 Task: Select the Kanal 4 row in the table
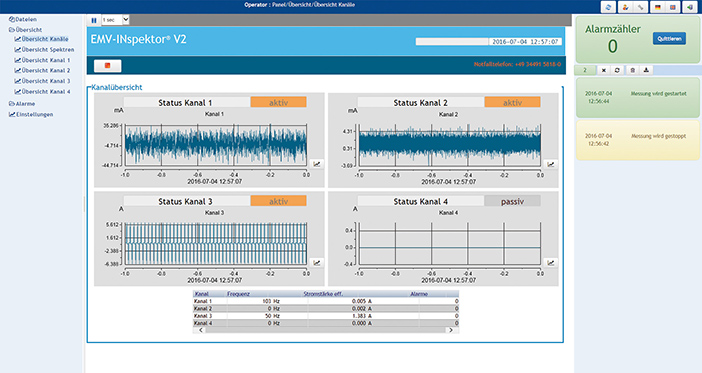tap(326, 323)
